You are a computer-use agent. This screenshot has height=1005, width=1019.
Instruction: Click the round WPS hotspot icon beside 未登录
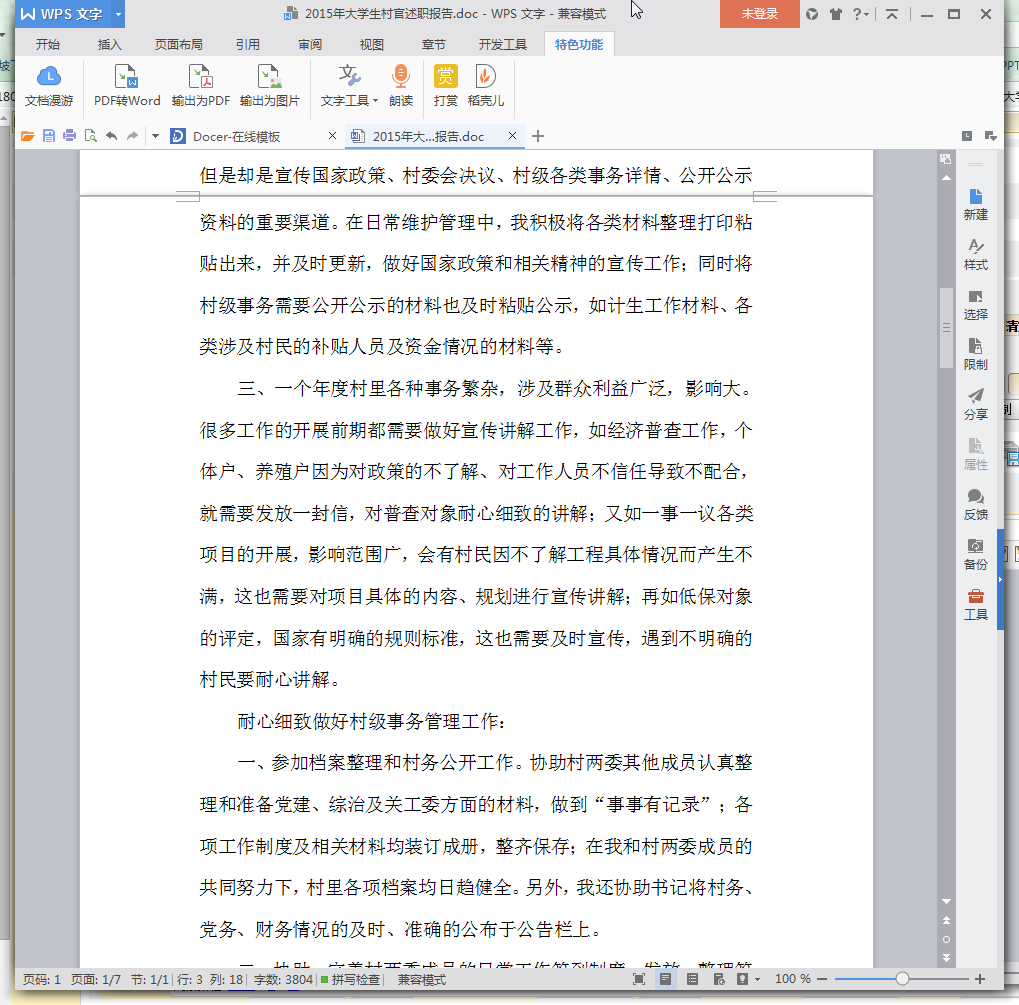click(x=812, y=14)
